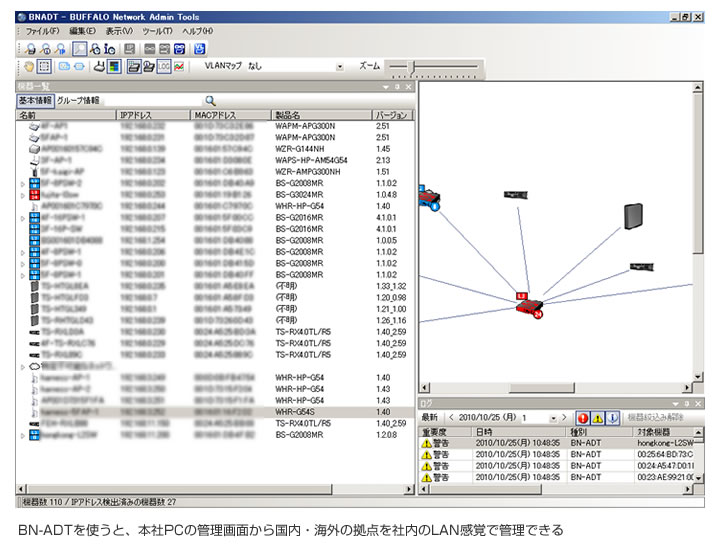This screenshot has height=550, width=720.
Task: Expand the BS-G2008MR 1.2.0.8 device row
Action: click(x=22, y=435)
